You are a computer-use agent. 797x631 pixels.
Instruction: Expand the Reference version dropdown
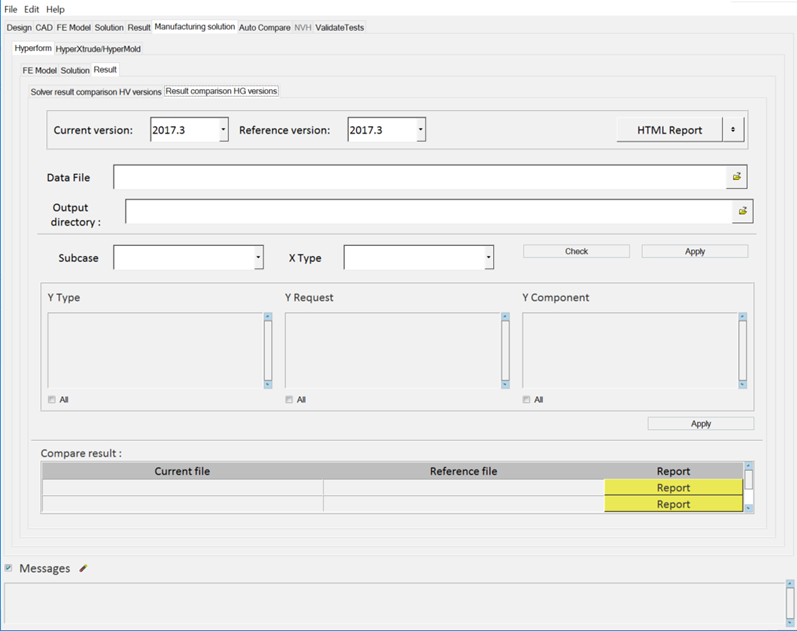pos(421,130)
